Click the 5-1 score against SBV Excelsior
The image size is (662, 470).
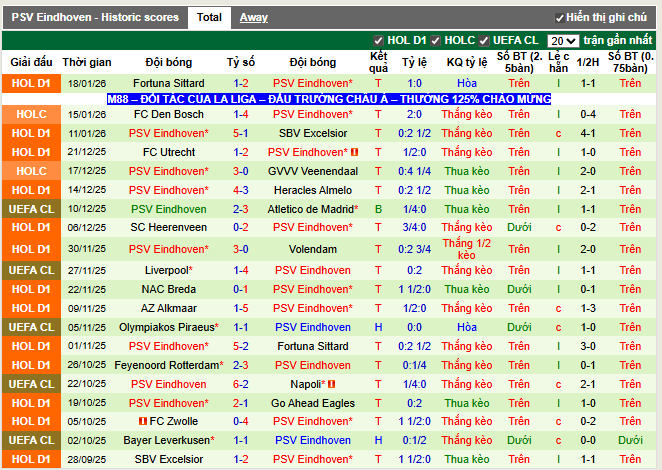[x=241, y=133]
